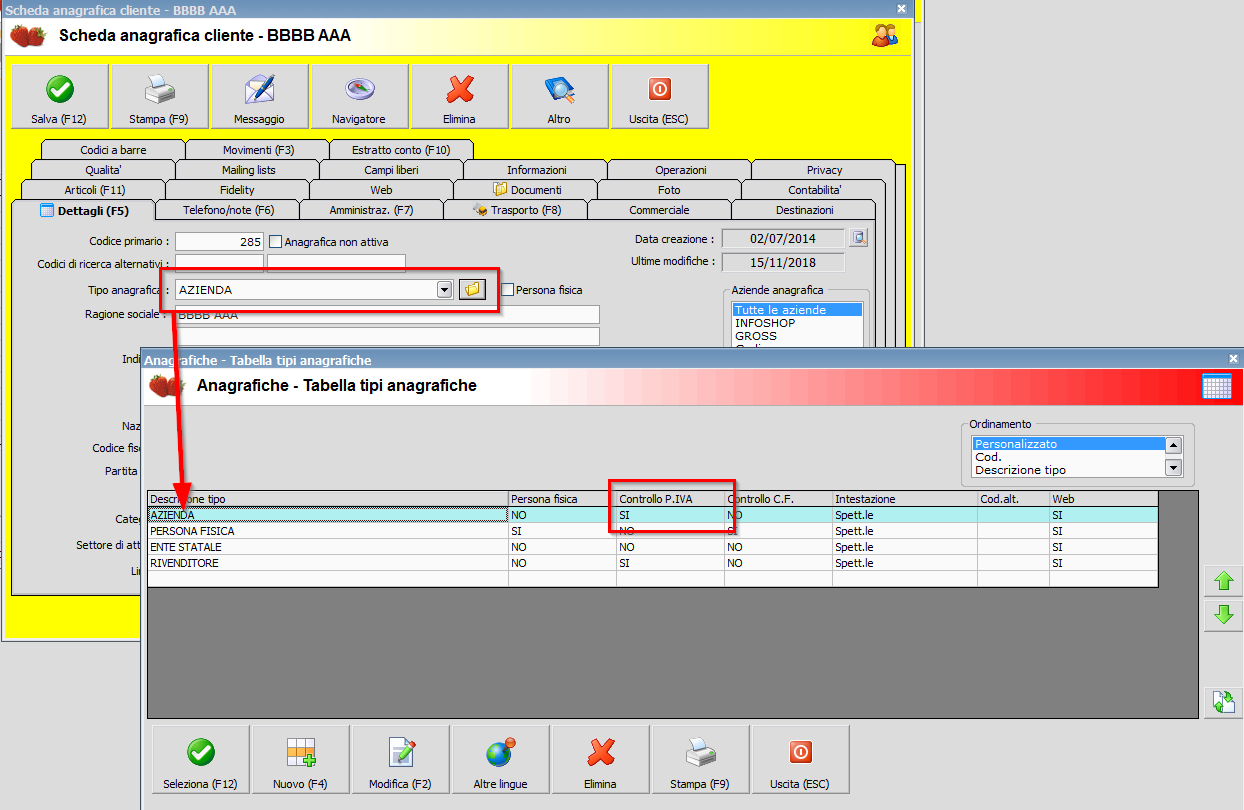Click calendar grid icon in Tabella tipi header
The image size is (1244, 810).
point(1216,386)
